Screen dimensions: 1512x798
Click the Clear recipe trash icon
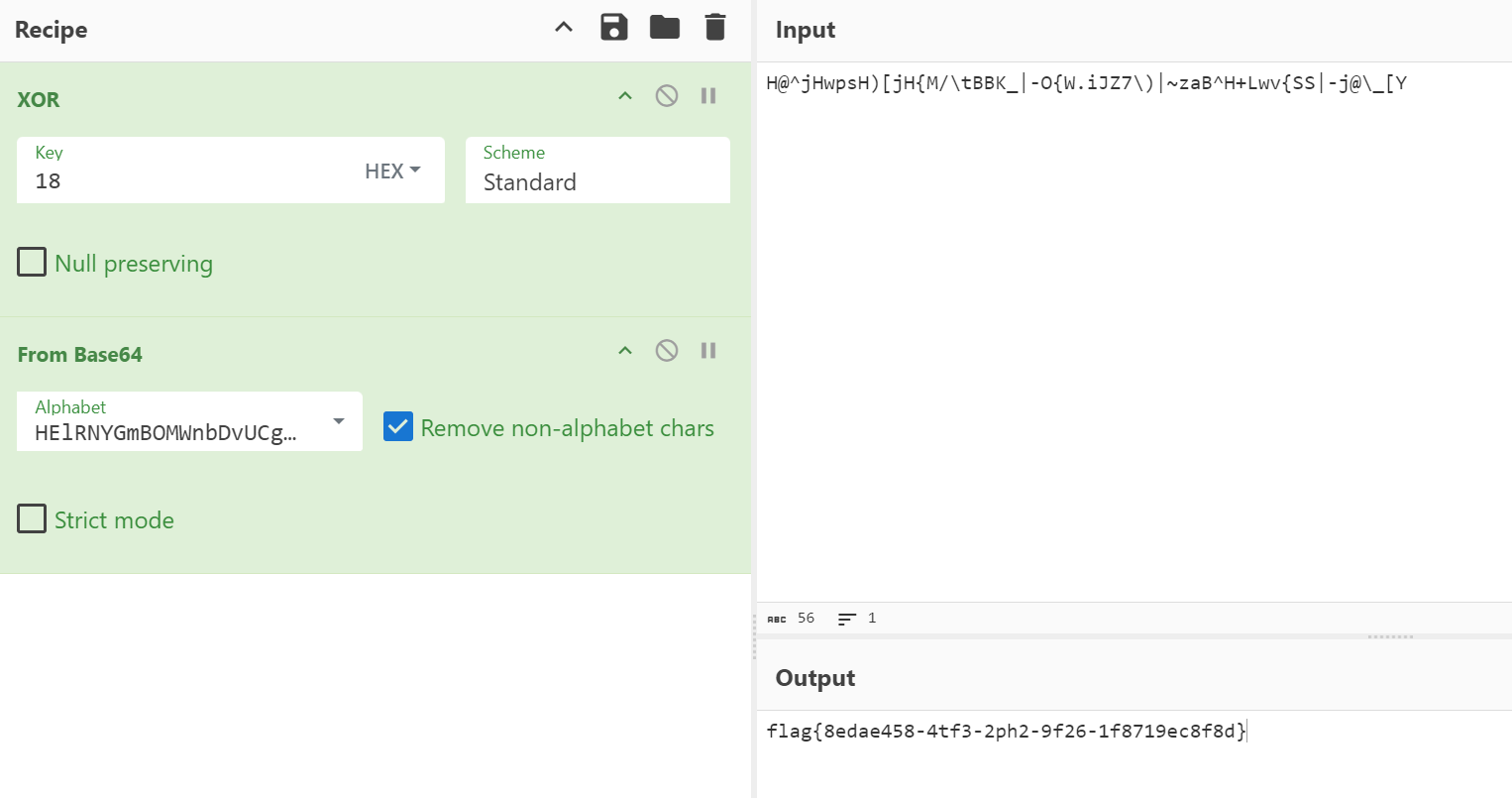[x=715, y=28]
